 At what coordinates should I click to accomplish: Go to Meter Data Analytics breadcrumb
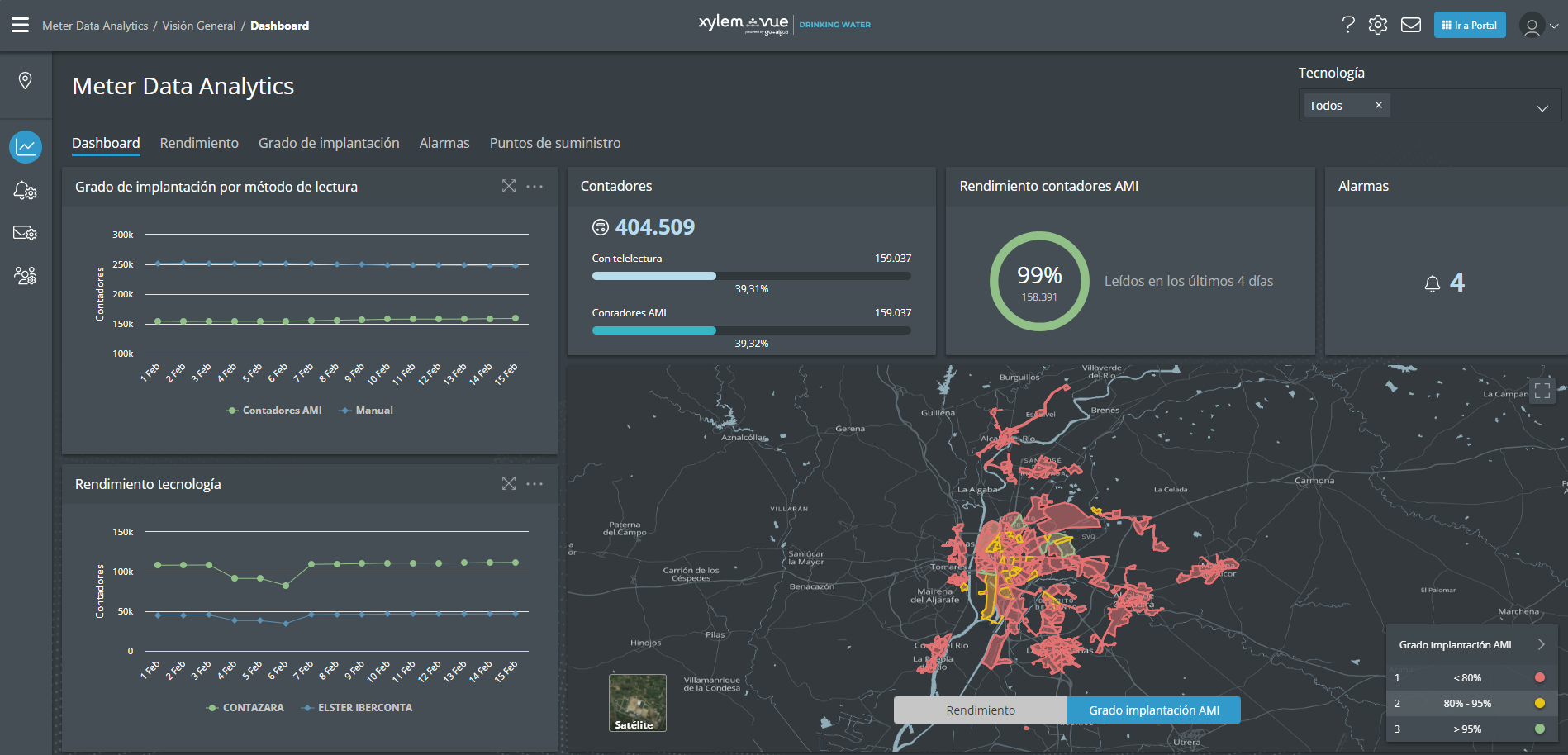95,26
